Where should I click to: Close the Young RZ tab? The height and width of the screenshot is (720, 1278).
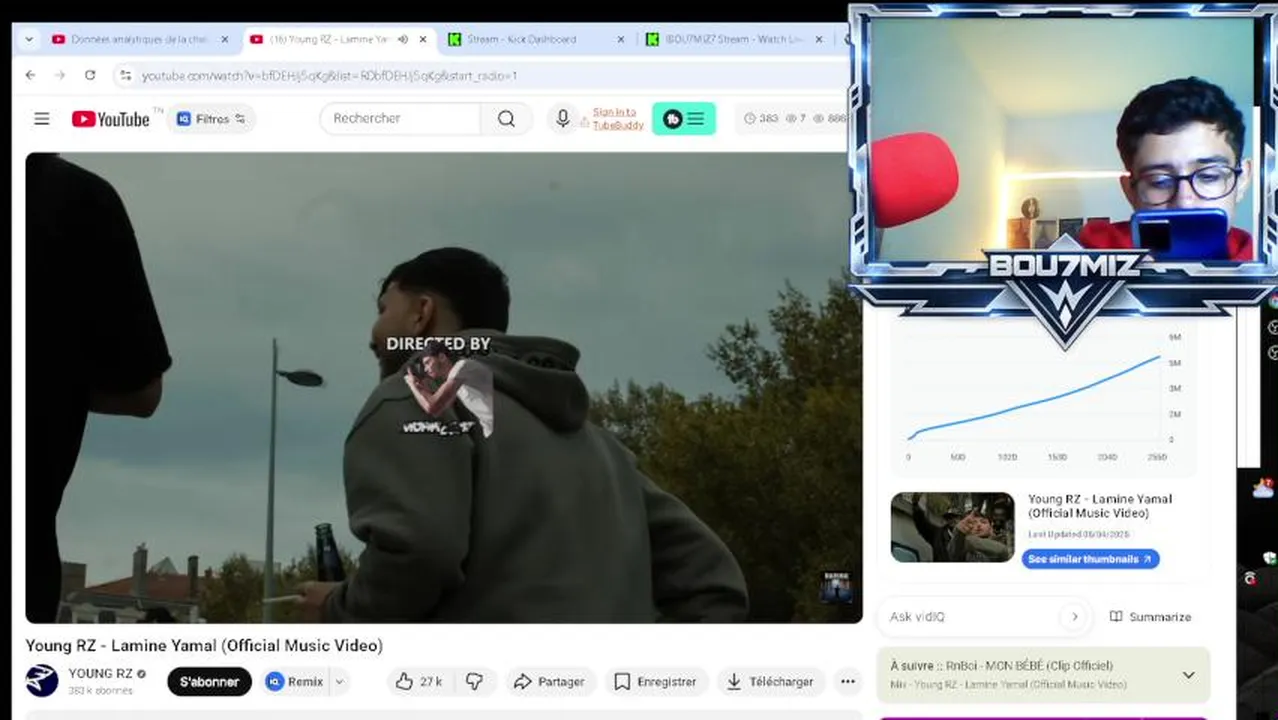tap(423, 39)
